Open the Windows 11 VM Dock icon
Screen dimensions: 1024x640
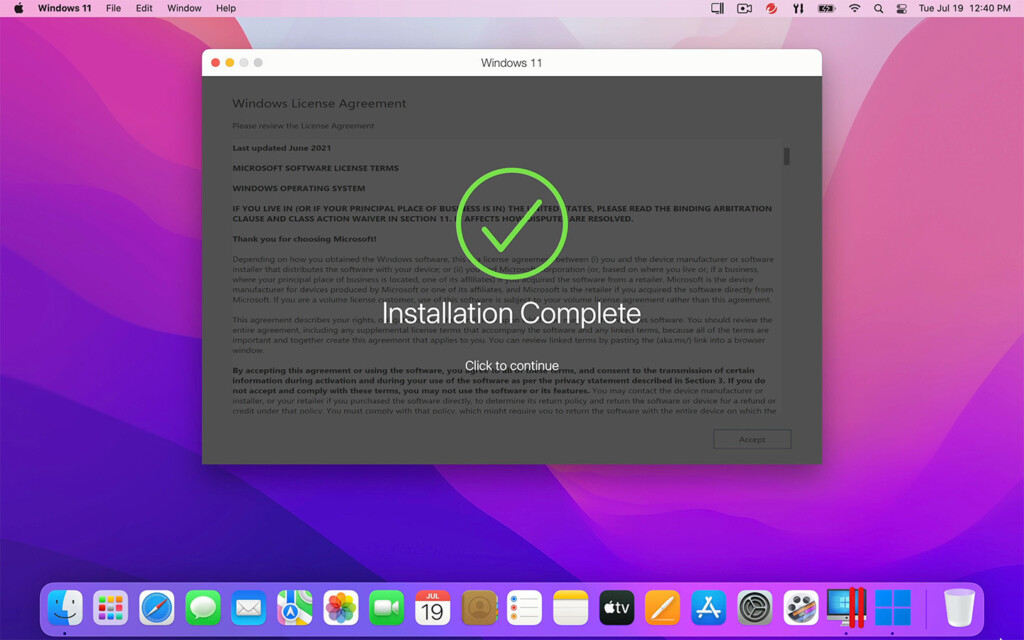click(892, 607)
